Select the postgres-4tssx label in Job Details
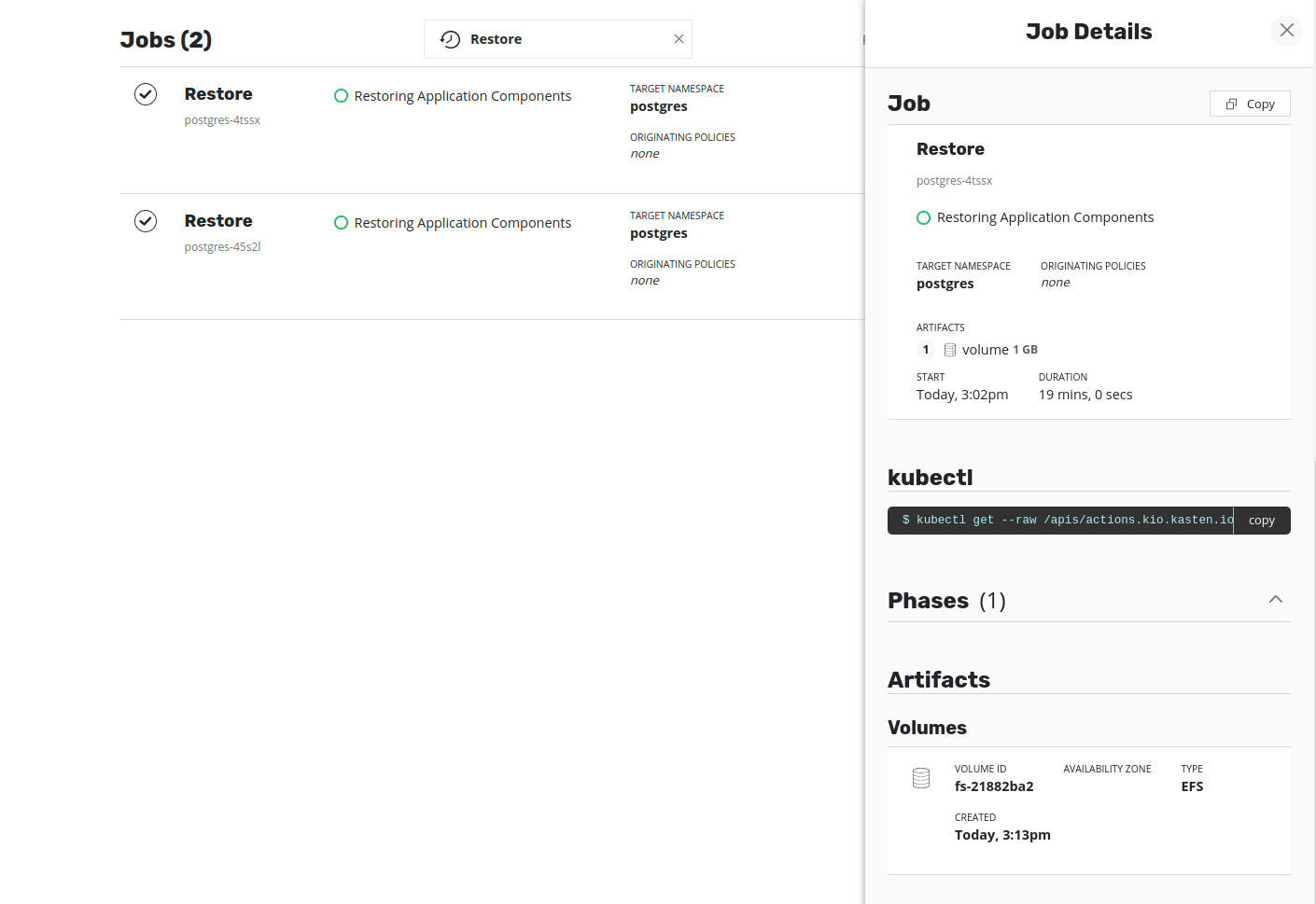 pyautogui.click(x=954, y=180)
